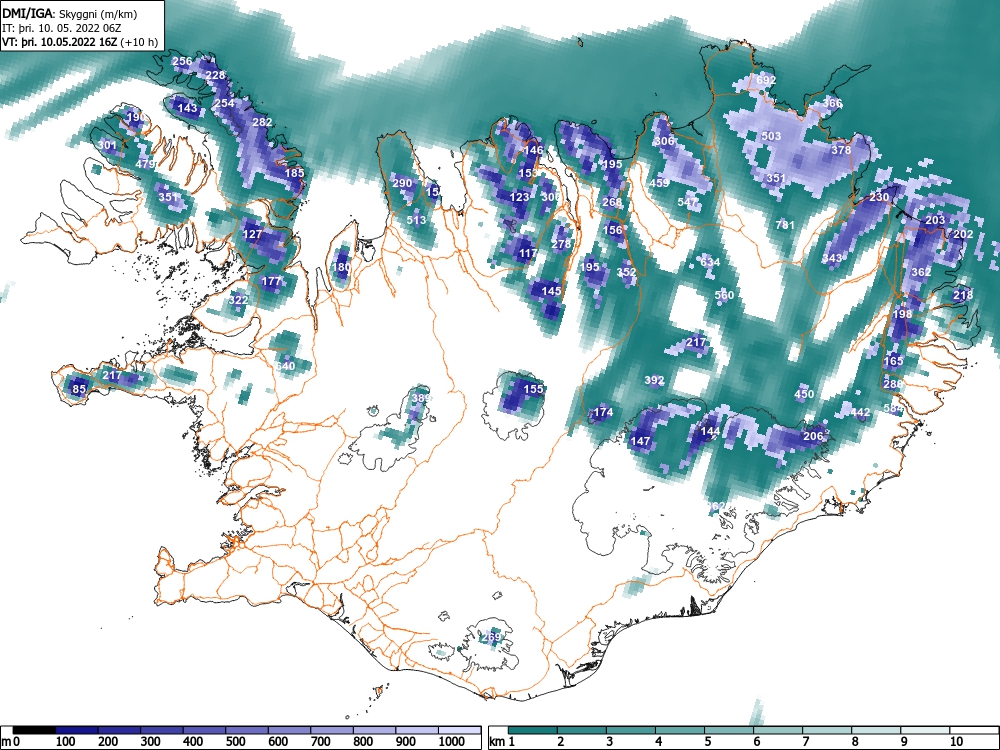Screen dimensions: 1000x750
Task: Click the 'DMI/IGA: Skyggni (m/km)' title
Action: tap(70, 13)
